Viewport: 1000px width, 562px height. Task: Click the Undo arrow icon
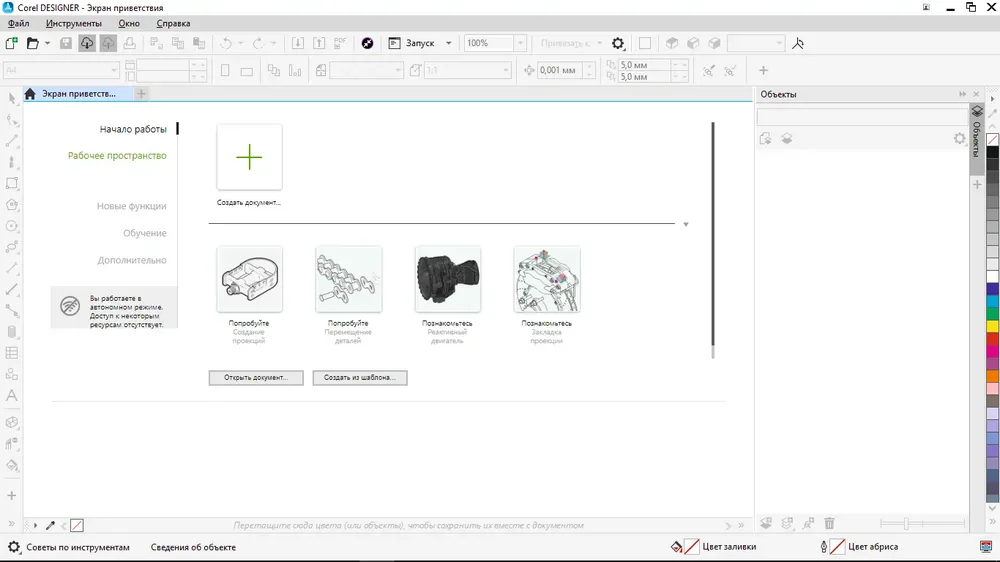pyautogui.click(x=226, y=43)
